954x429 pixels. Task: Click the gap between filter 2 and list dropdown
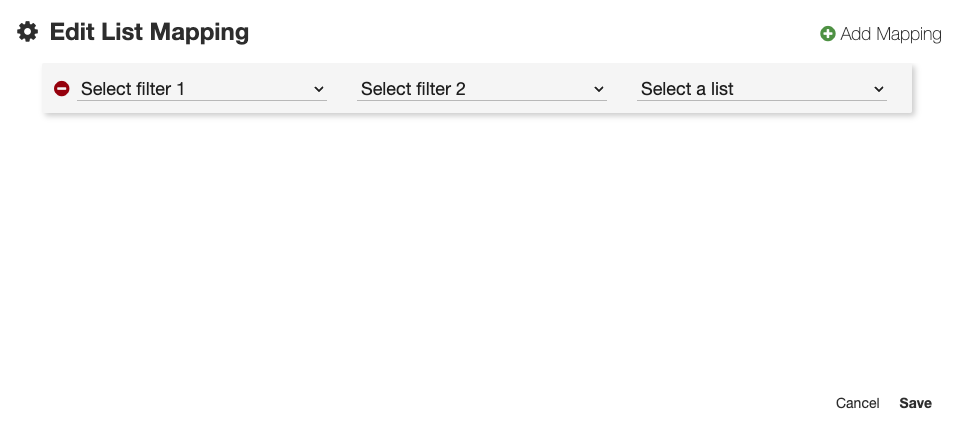622,89
